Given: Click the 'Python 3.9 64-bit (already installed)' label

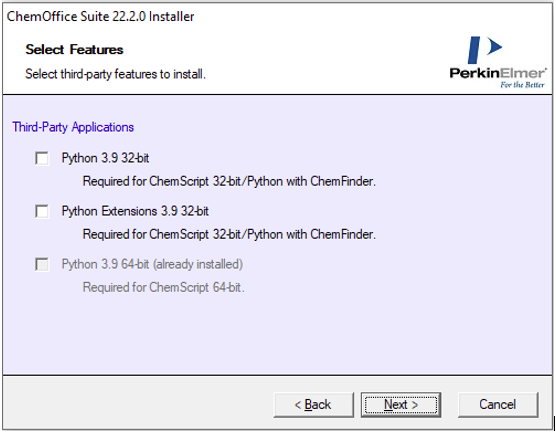Looking at the screenshot, I should tap(152, 265).
